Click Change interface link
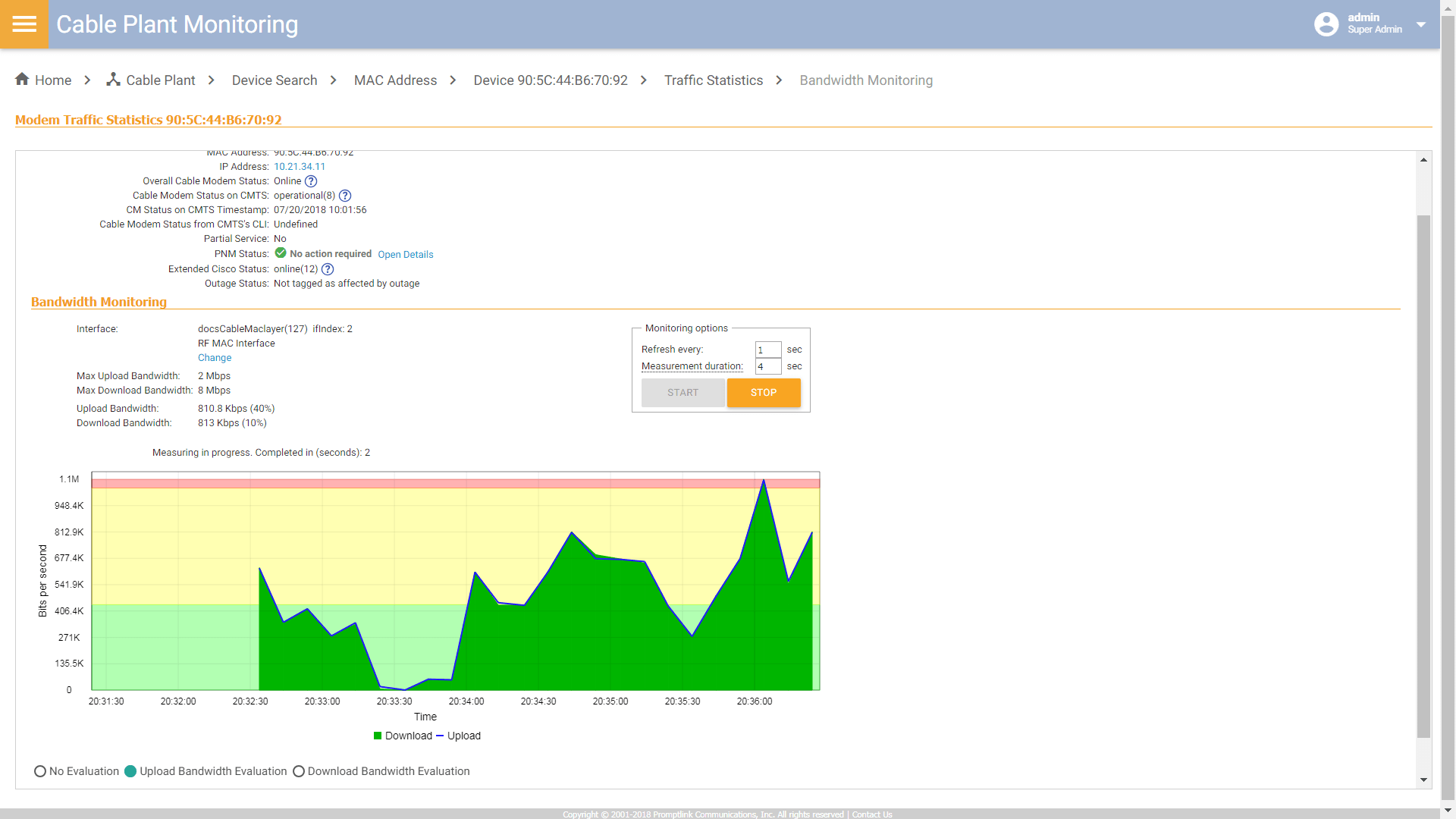This screenshot has width=1456, height=819. (215, 358)
